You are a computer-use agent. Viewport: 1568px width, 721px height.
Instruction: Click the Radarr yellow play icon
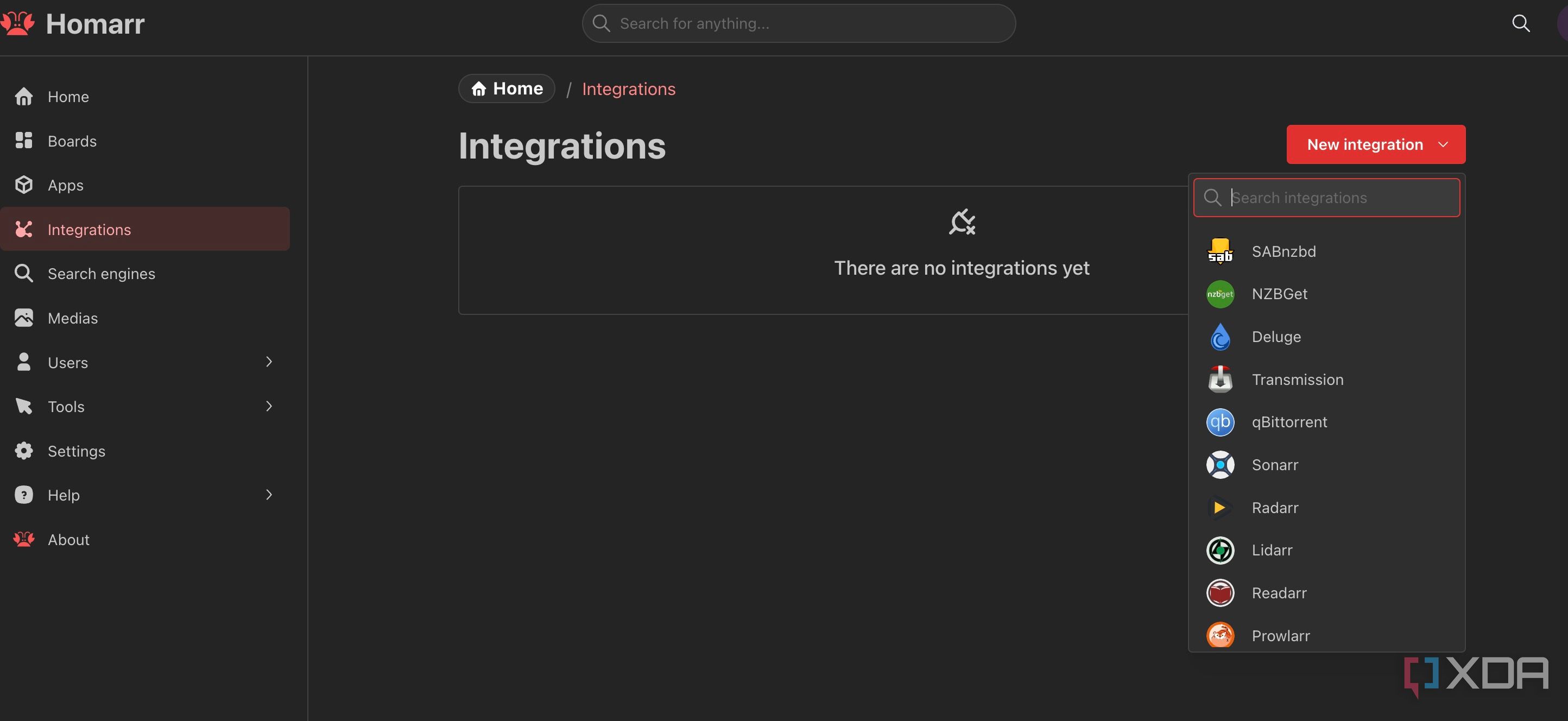(1220, 508)
